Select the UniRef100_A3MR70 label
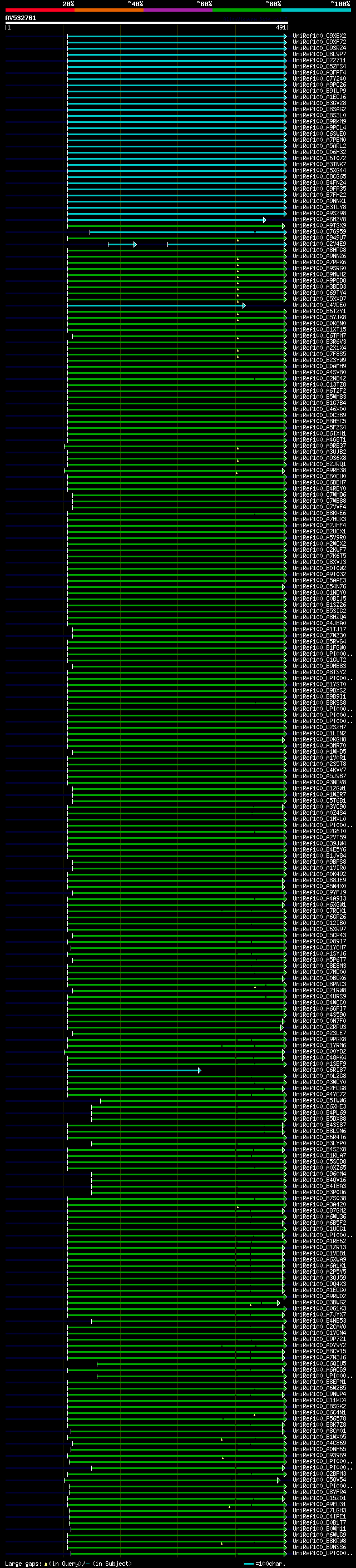 click(x=319, y=745)
